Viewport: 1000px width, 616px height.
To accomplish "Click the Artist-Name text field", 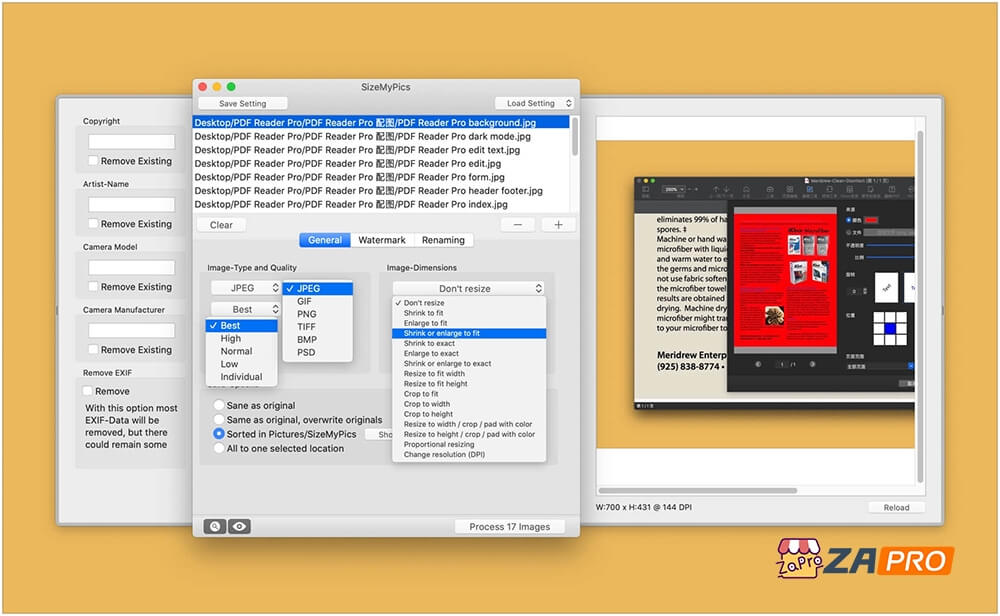I will (131, 205).
